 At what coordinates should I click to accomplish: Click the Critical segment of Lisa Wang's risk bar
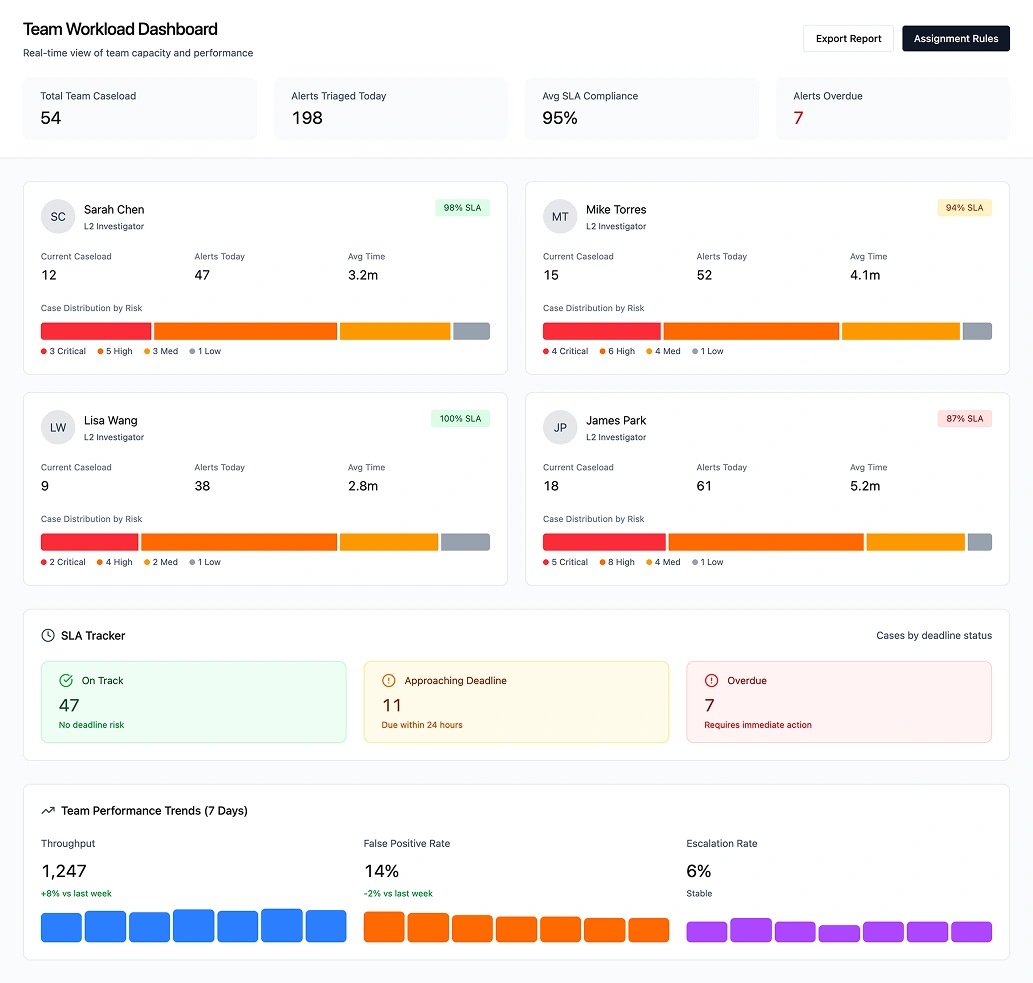click(88, 541)
